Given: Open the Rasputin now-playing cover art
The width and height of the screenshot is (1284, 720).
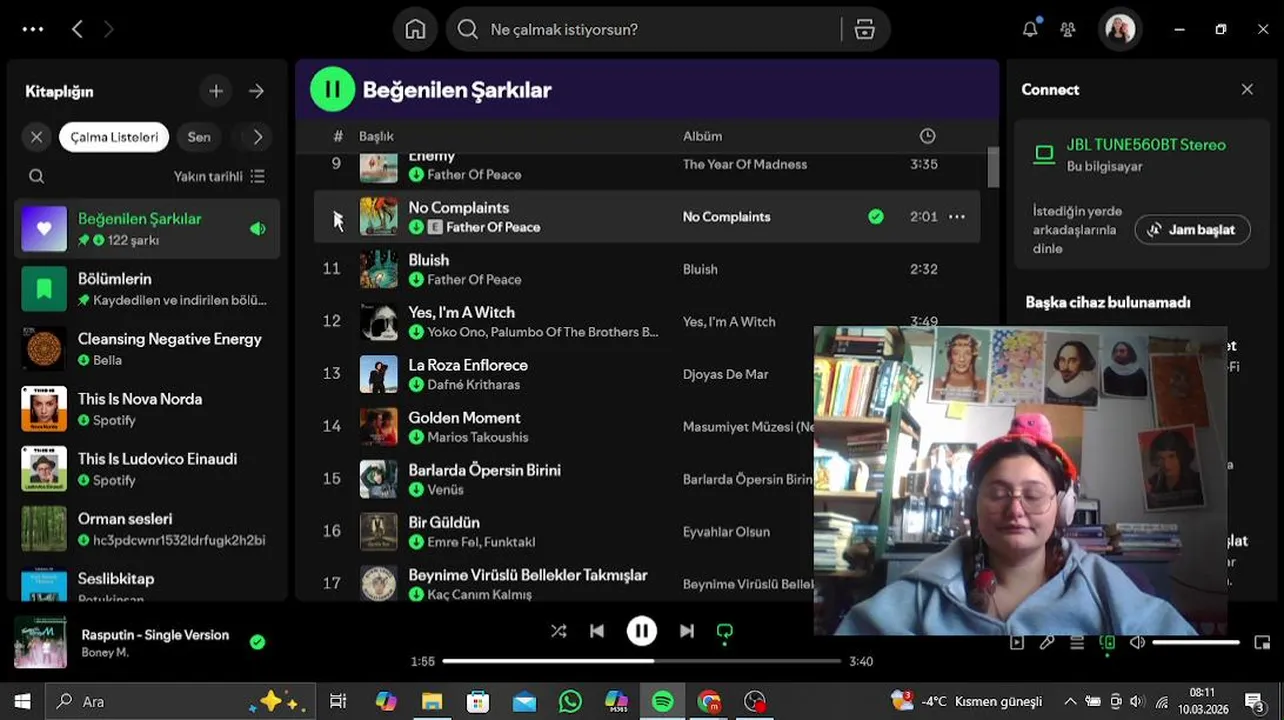Looking at the screenshot, I should [40, 643].
